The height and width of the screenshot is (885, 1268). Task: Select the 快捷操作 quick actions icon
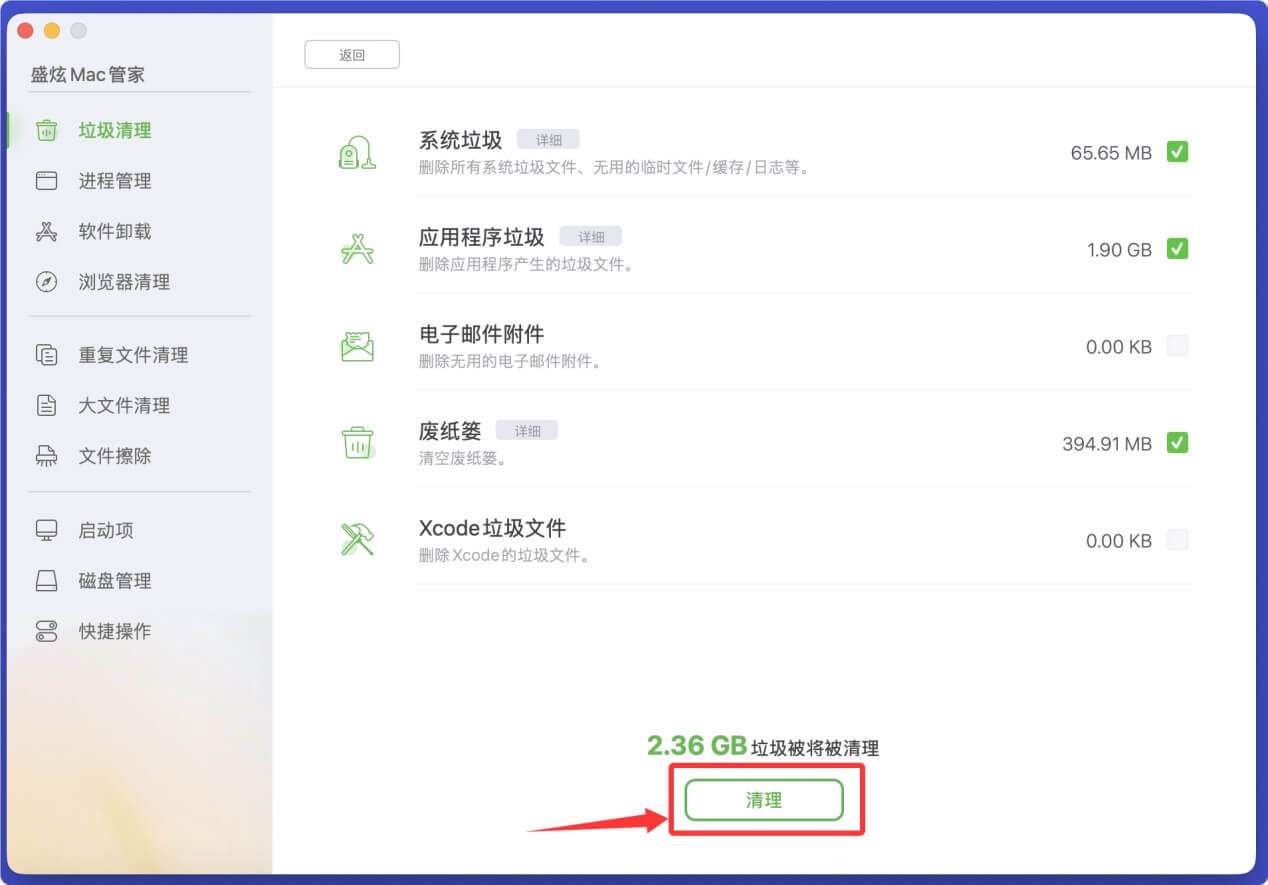pos(46,631)
